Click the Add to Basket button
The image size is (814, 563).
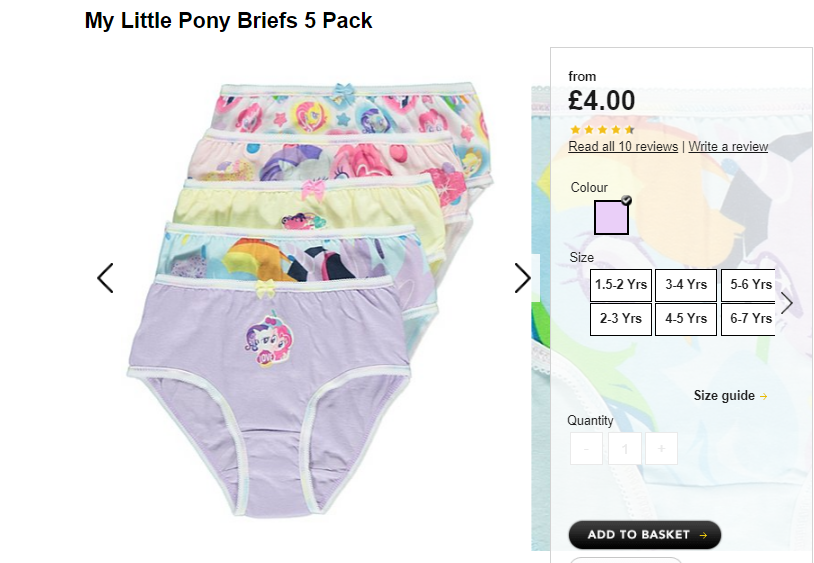[645, 535]
